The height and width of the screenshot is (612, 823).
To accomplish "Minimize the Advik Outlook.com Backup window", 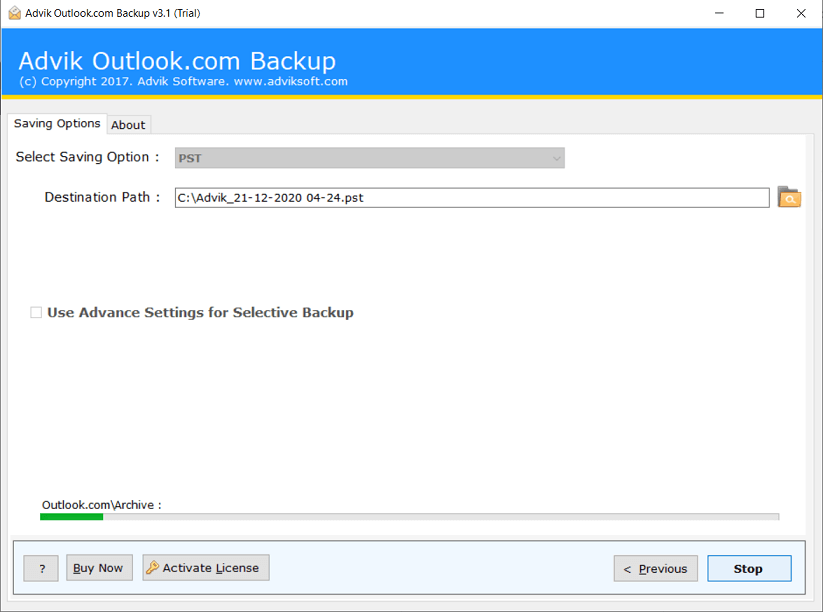I will [x=719, y=13].
